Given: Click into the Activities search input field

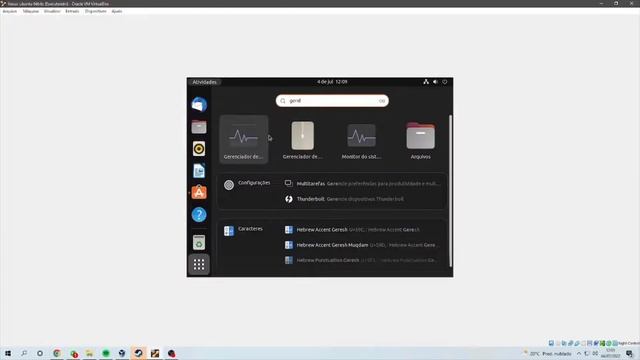Looking at the screenshot, I should 332,101.
